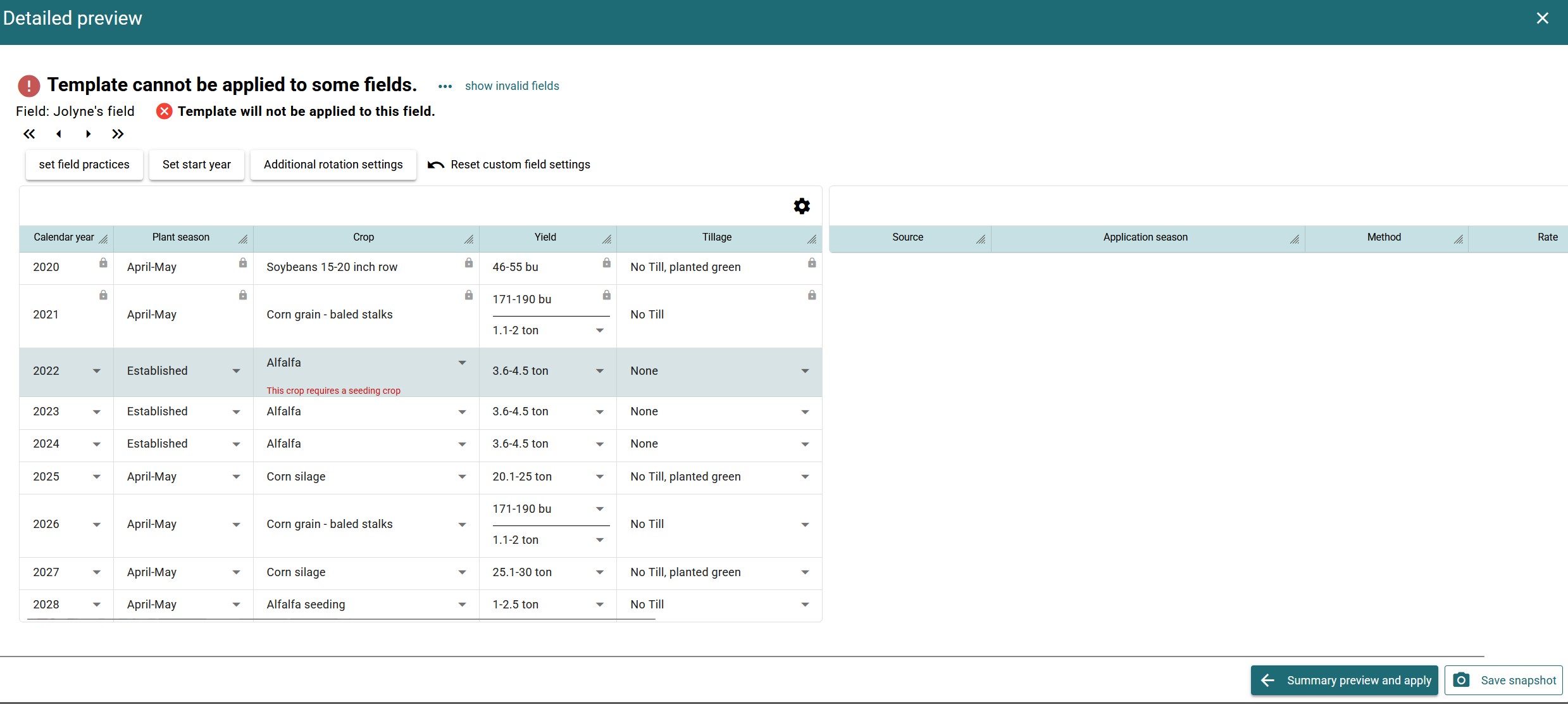Viewport: 1568px width, 704px height.
Task: Jump to the first field using double-left arrows
Action: click(x=29, y=134)
